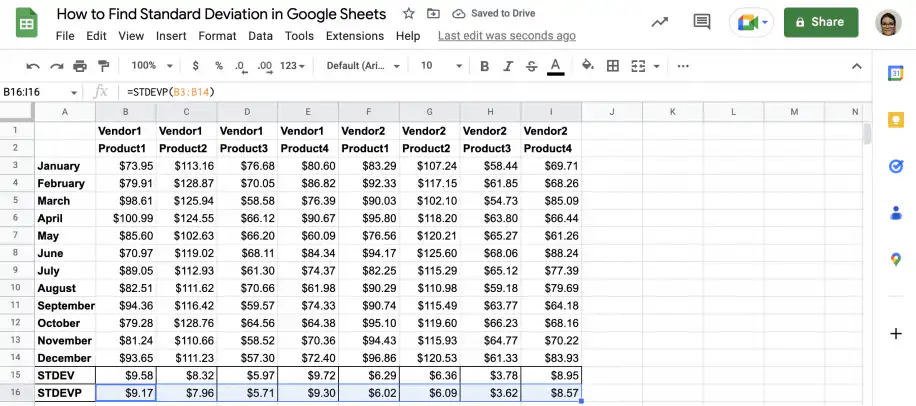Open the name box range dropdown
This screenshot has height=406, width=916.
[x=74, y=92]
